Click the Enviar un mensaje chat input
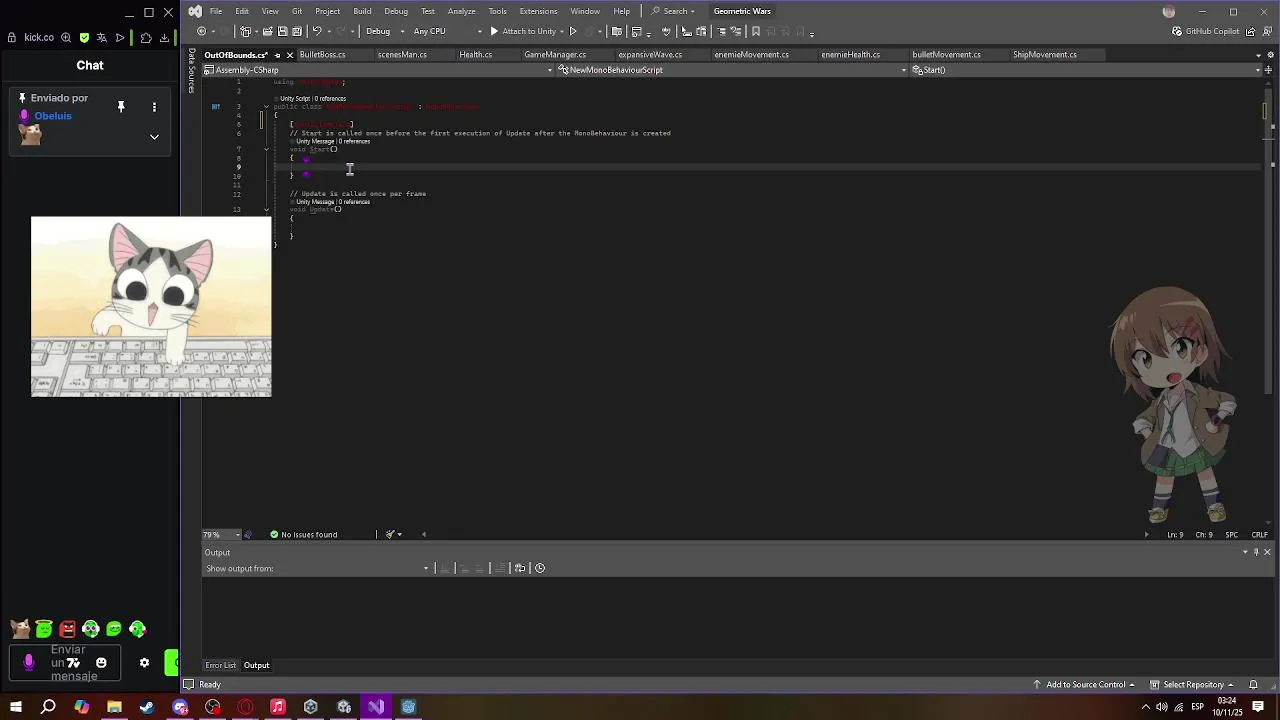Image resolution: width=1280 pixels, height=720 pixels. tap(65, 662)
